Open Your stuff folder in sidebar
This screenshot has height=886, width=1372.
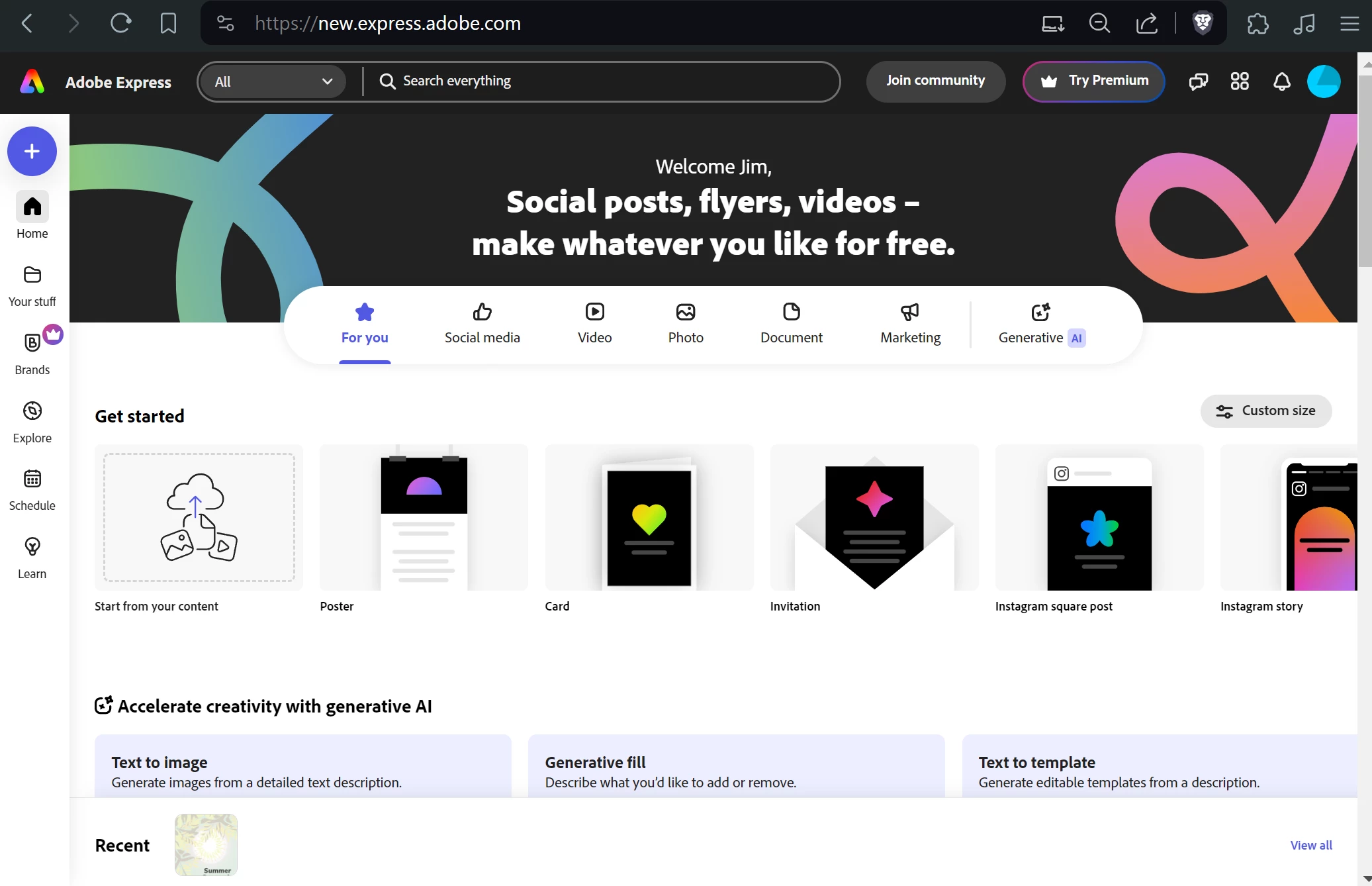point(32,286)
